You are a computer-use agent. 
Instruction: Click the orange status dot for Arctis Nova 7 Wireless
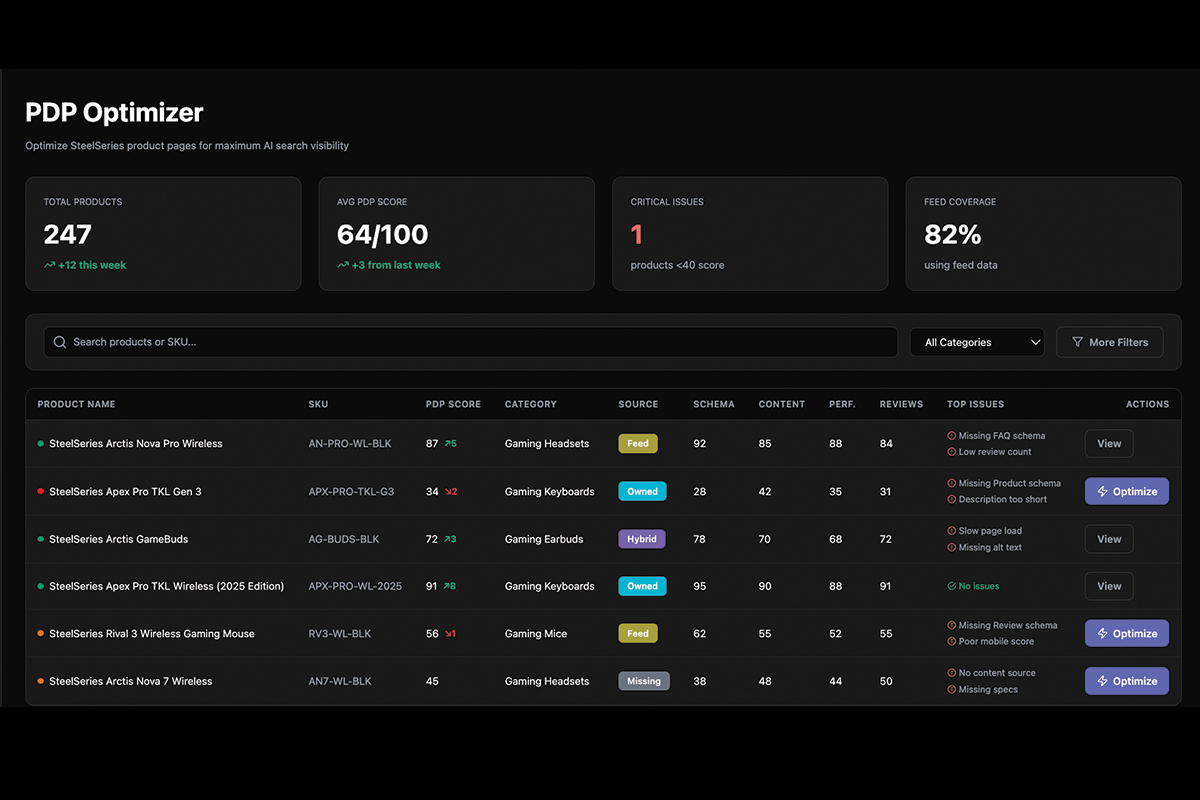(41, 681)
